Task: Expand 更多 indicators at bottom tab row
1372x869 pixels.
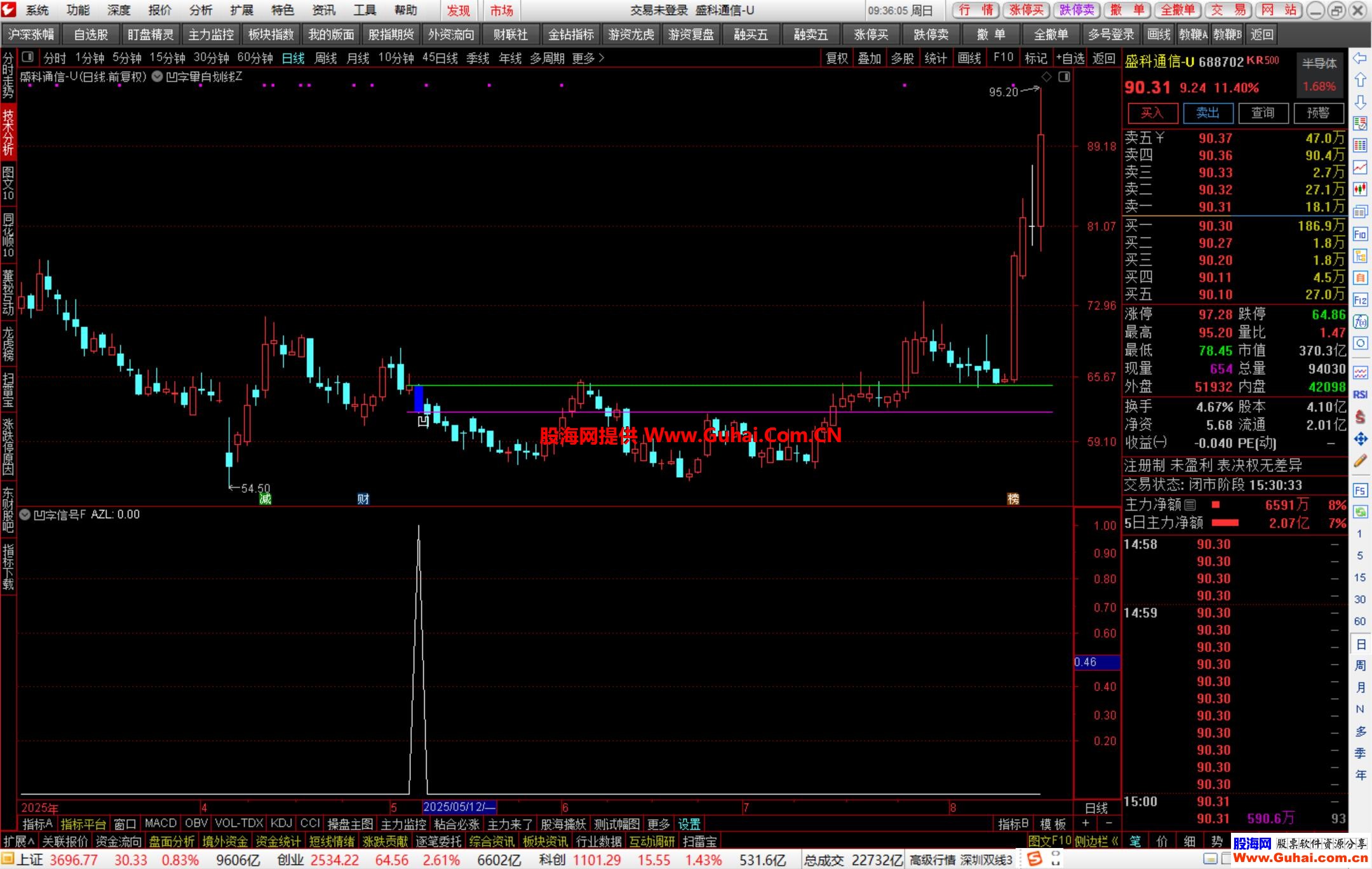Action: (x=658, y=824)
